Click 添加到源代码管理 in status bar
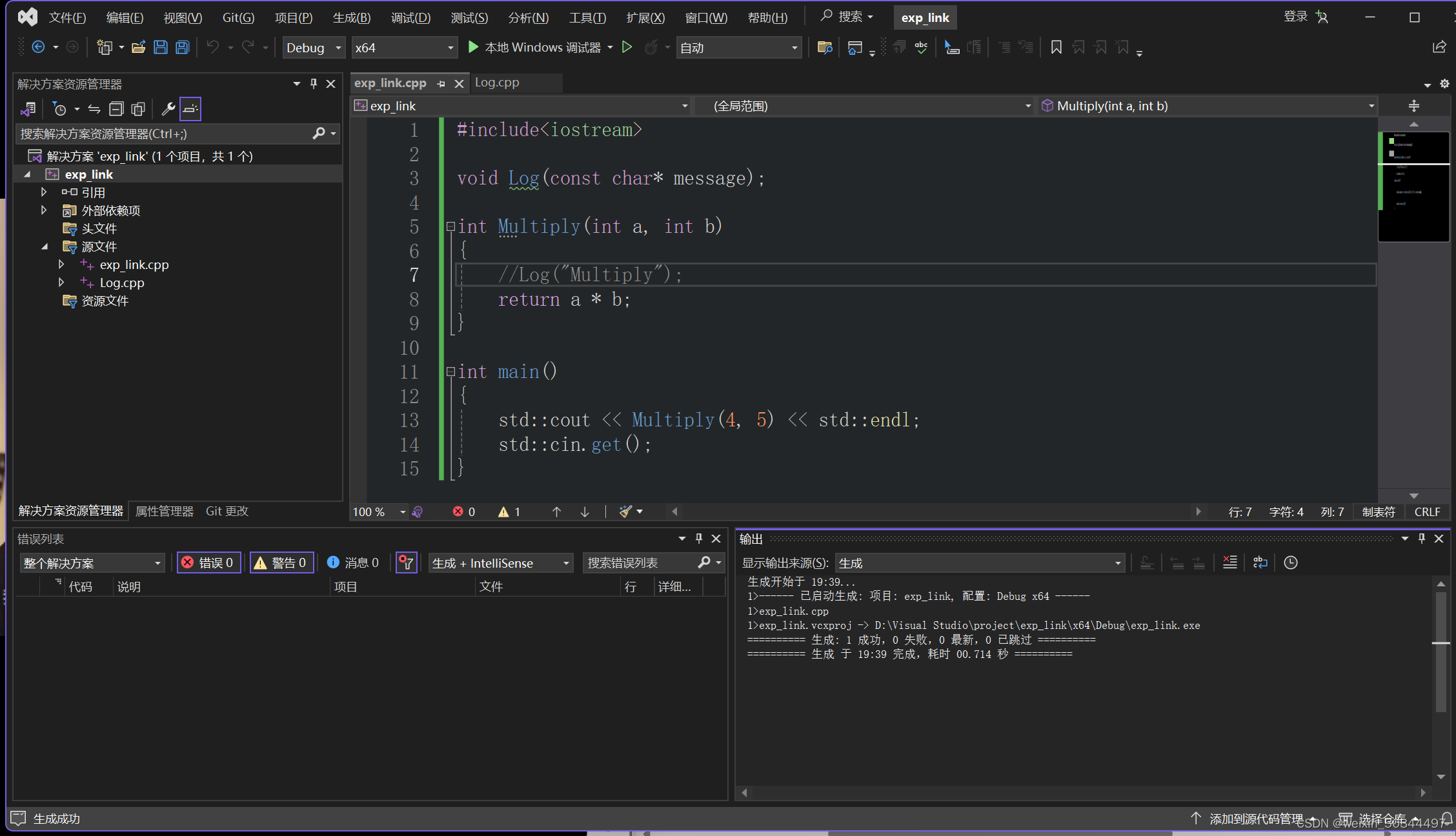This screenshot has width=1456, height=836. 1255,819
